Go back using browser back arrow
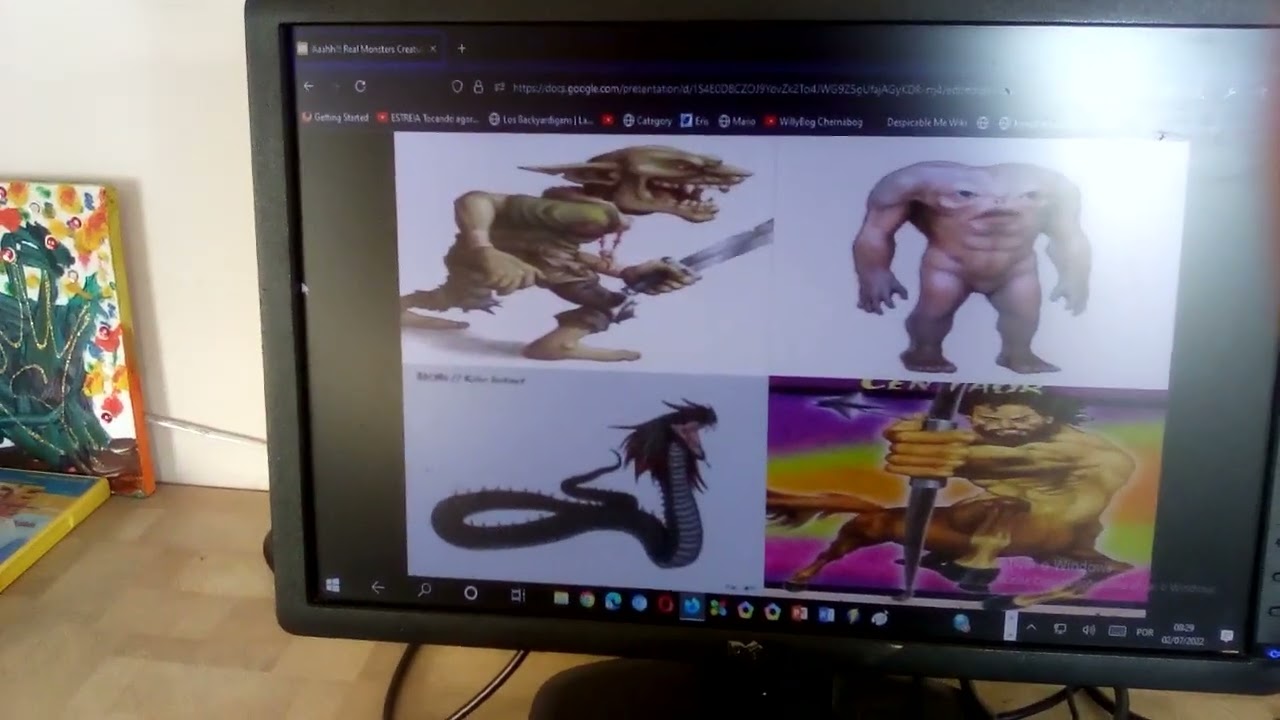Image resolution: width=1280 pixels, height=720 pixels. tap(309, 86)
